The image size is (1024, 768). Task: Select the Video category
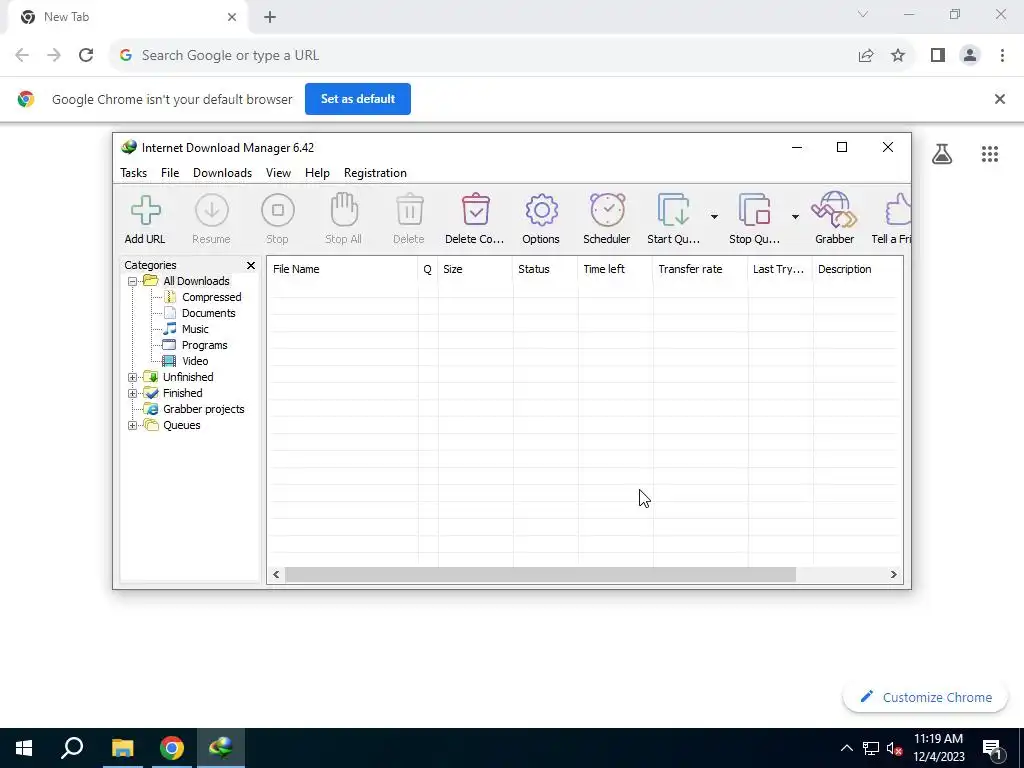[195, 361]
